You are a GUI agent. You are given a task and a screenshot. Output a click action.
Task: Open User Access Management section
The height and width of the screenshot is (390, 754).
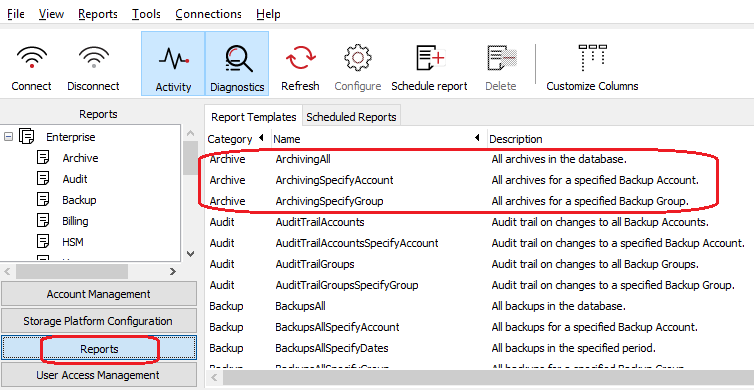pyautogui.click(x=99, y=375)
